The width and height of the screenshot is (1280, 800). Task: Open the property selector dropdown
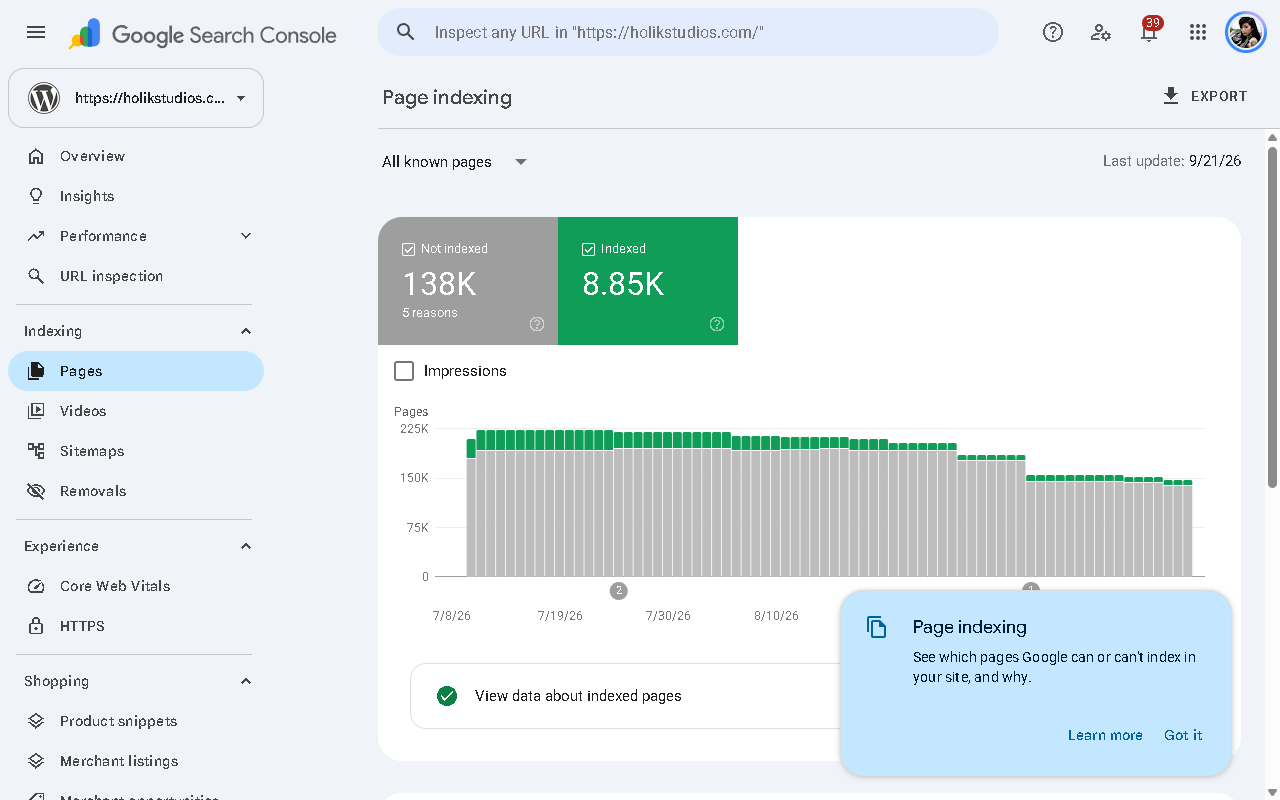(x=136, y=98)
